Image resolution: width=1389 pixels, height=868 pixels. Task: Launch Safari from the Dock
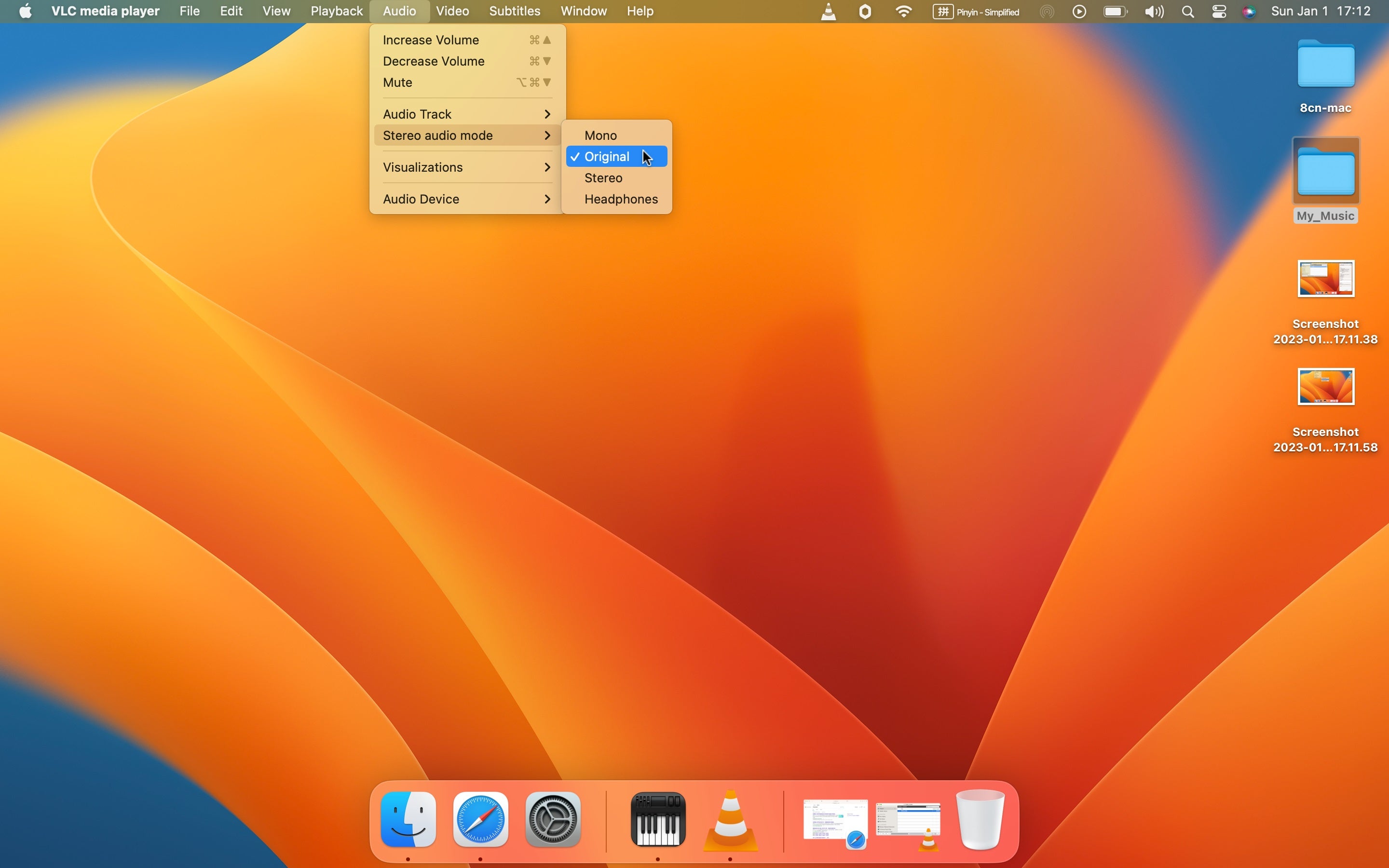click(480, 820)
